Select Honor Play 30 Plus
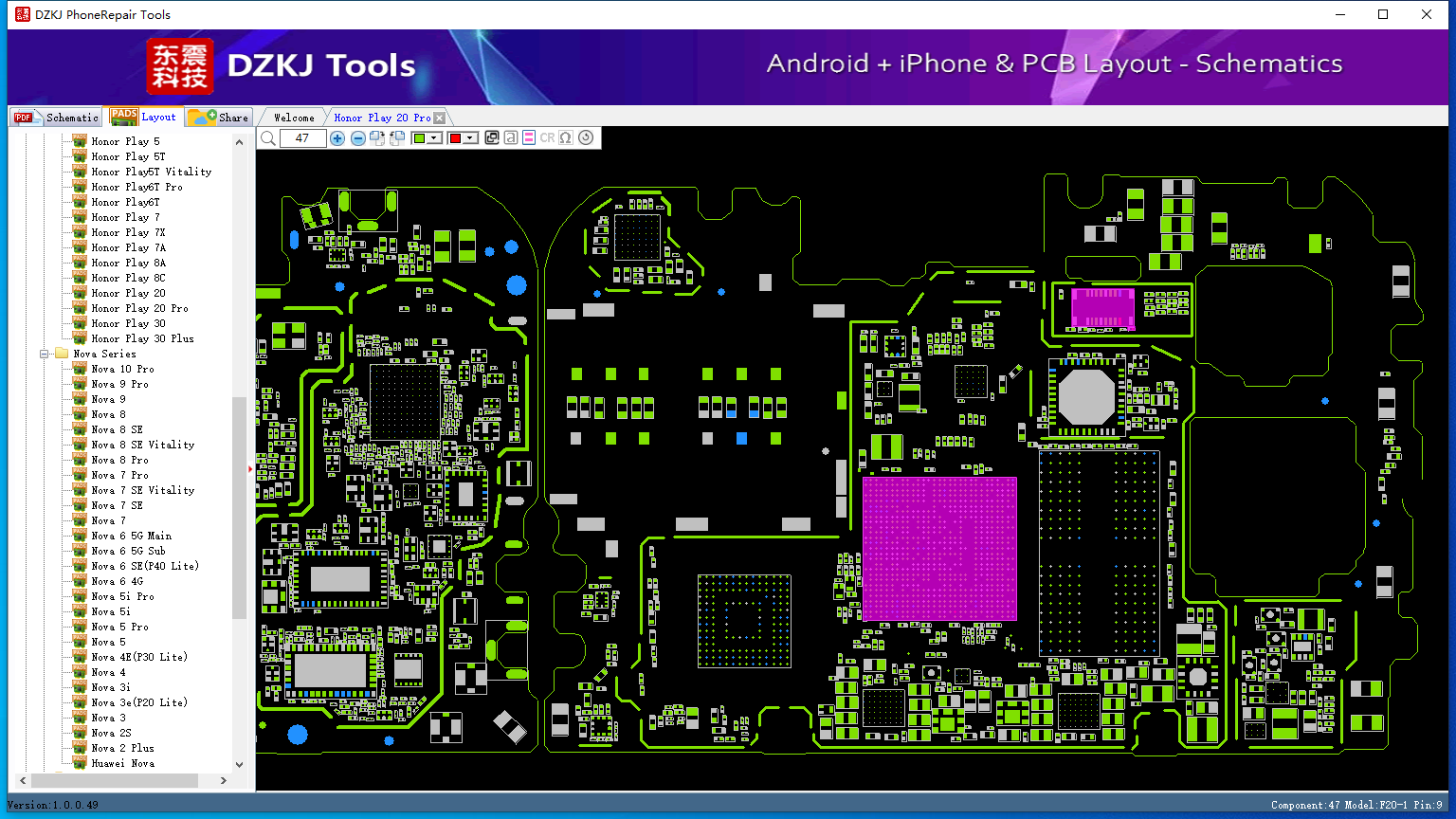The height and width of the screenshot is (819, 1456). 142,338
